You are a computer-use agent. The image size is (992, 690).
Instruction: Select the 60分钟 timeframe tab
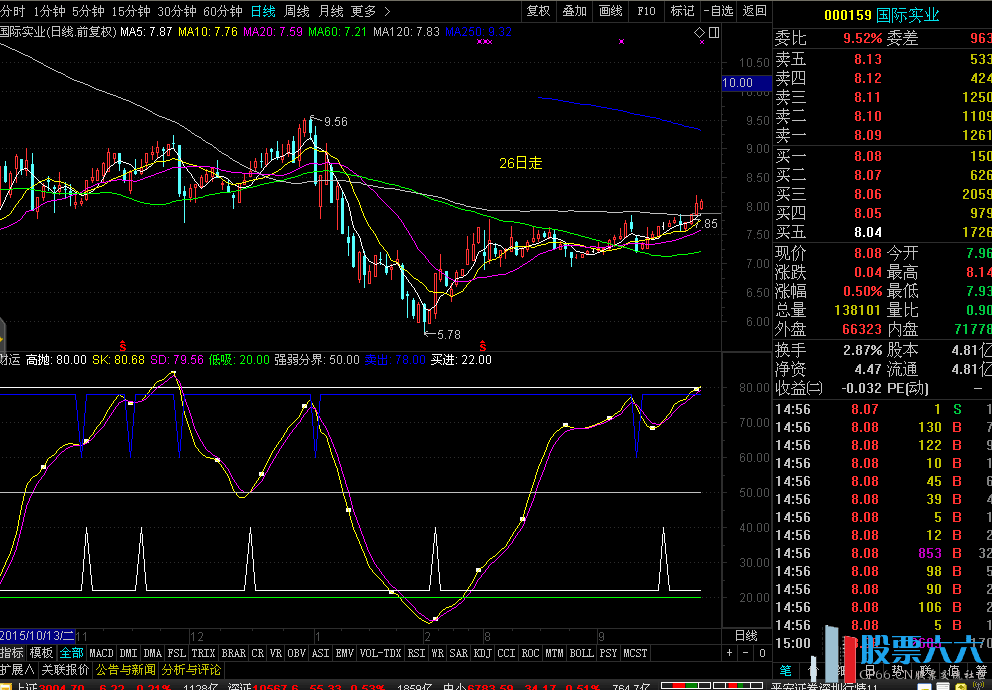(222, 11)
